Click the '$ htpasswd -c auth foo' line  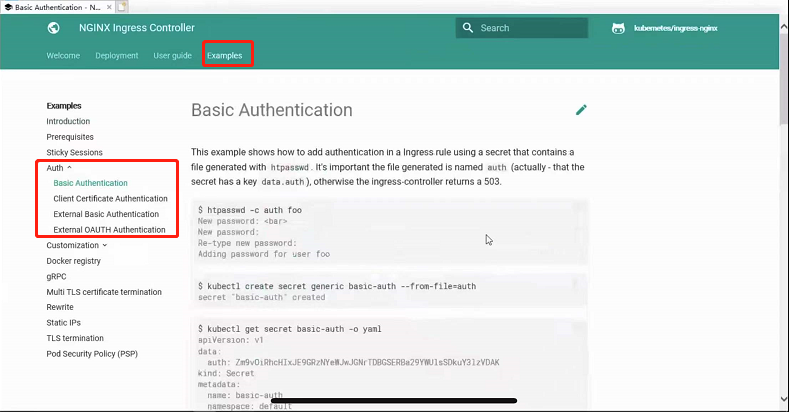pos(250,210)
